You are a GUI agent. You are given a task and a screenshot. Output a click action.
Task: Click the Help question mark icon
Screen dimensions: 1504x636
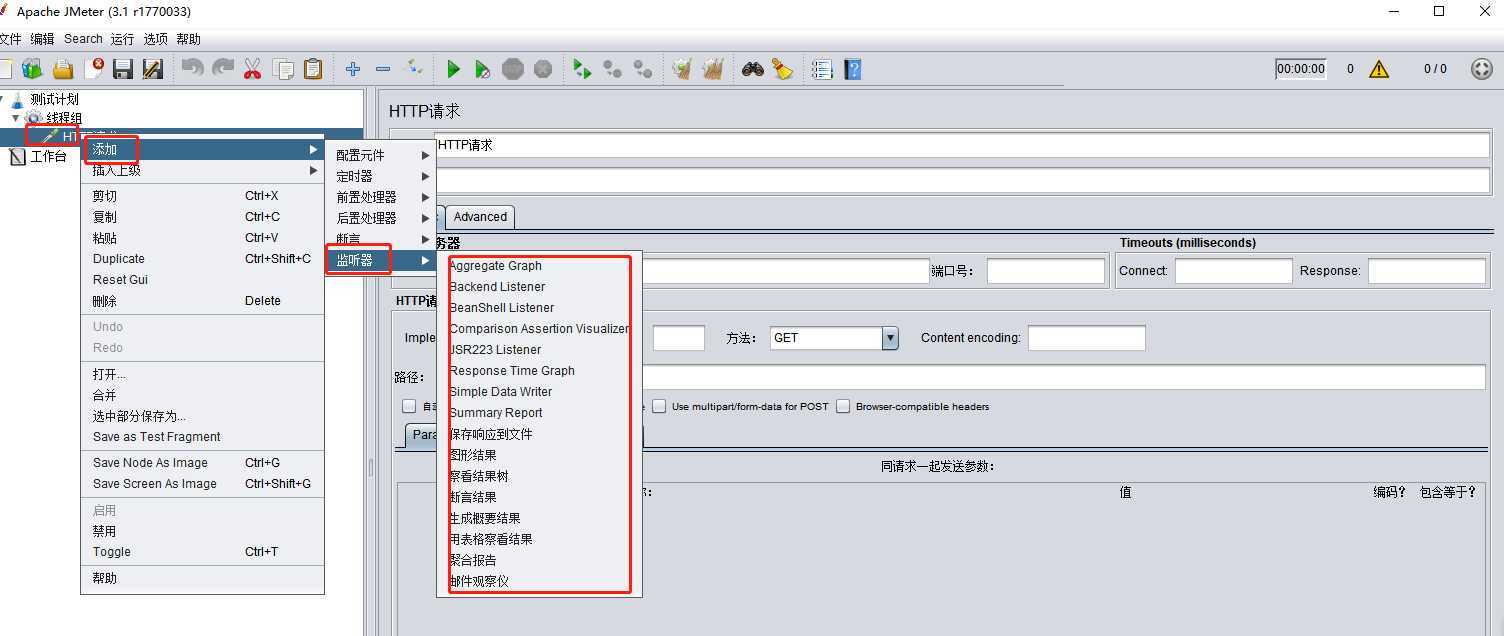coord(852,69)
